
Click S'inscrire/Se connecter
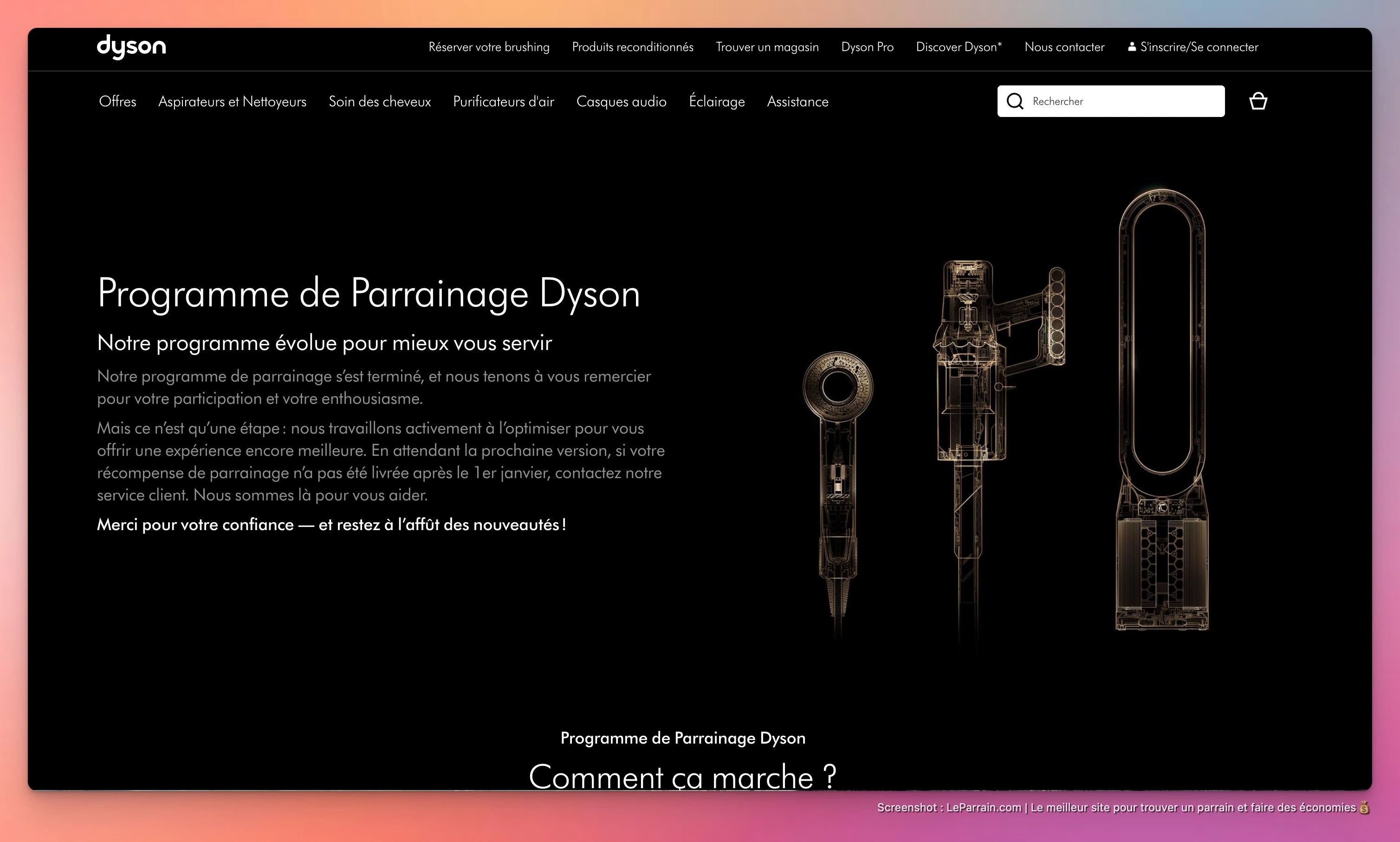[x=1199, y=47]
